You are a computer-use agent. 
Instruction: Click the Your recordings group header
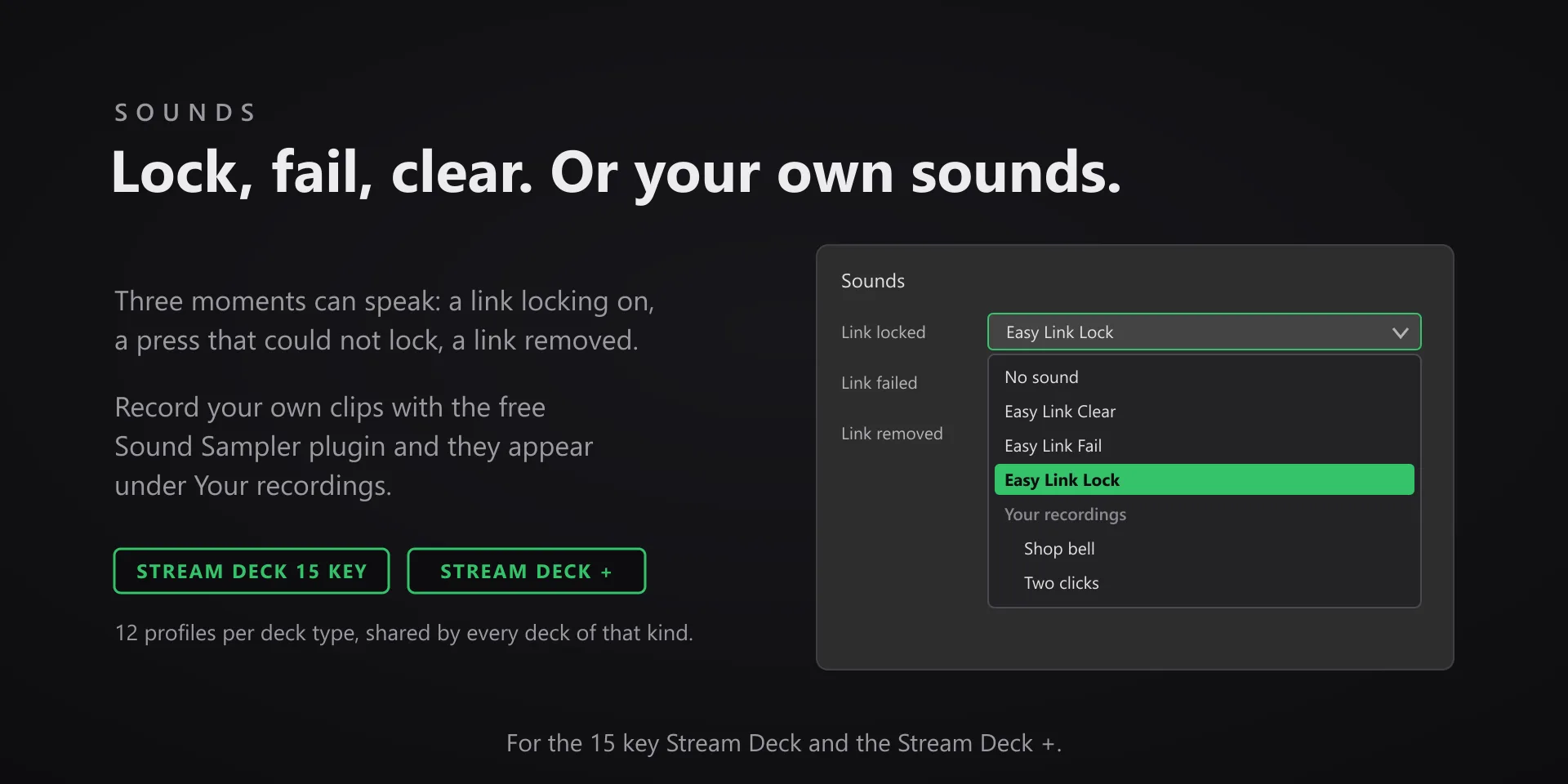pos(1065,514)
